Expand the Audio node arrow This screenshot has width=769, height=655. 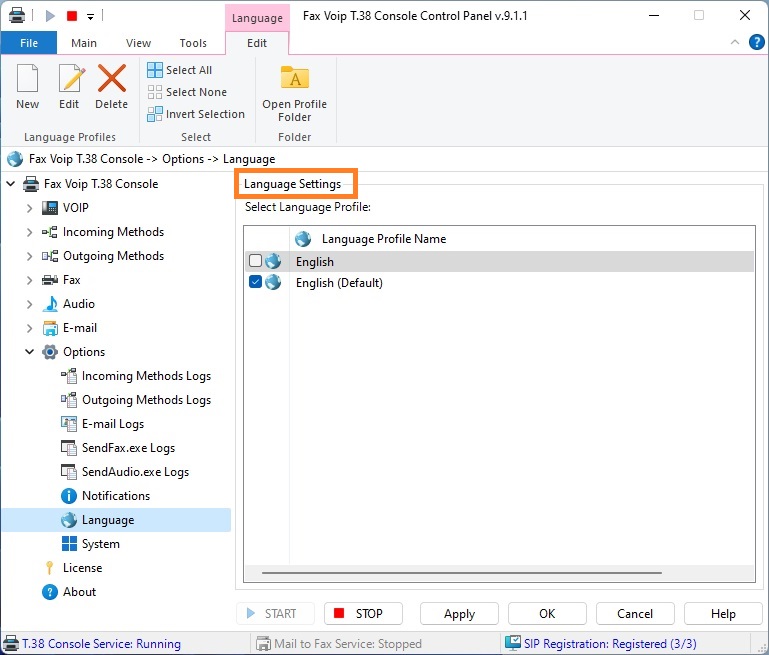pos(29,304)
